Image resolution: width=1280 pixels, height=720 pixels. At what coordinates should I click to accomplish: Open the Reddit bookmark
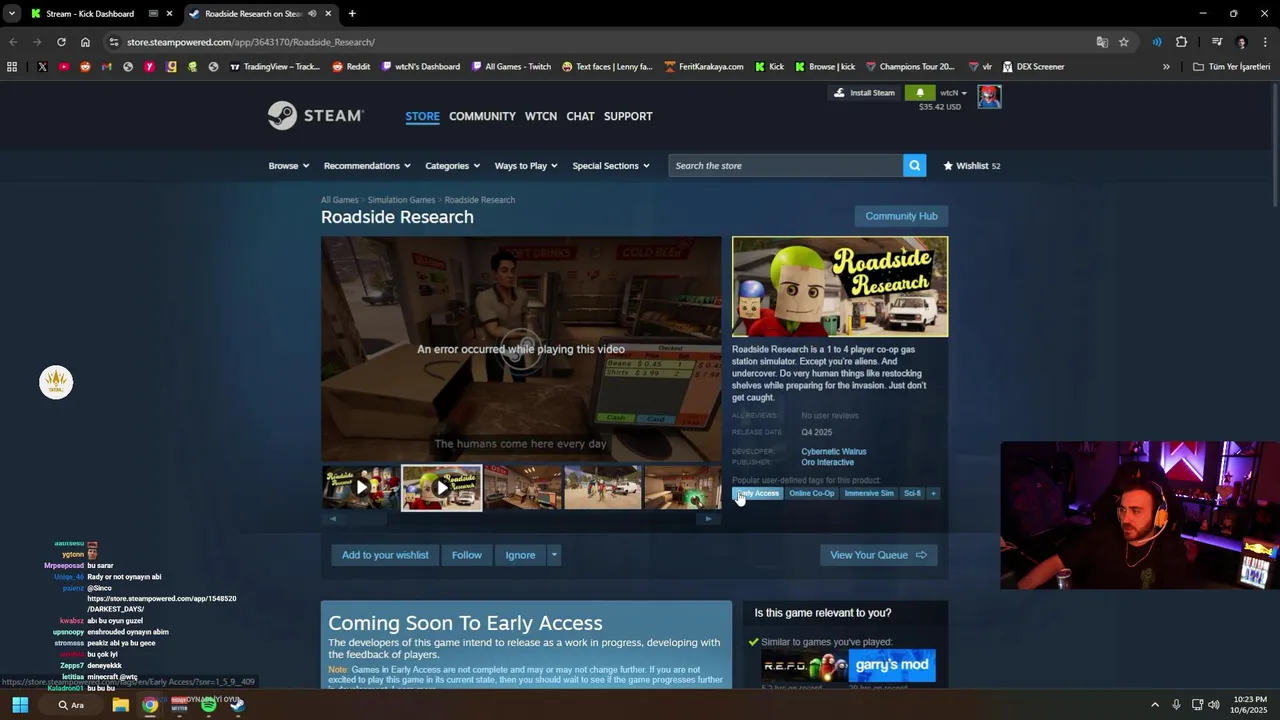click(351, 67)
